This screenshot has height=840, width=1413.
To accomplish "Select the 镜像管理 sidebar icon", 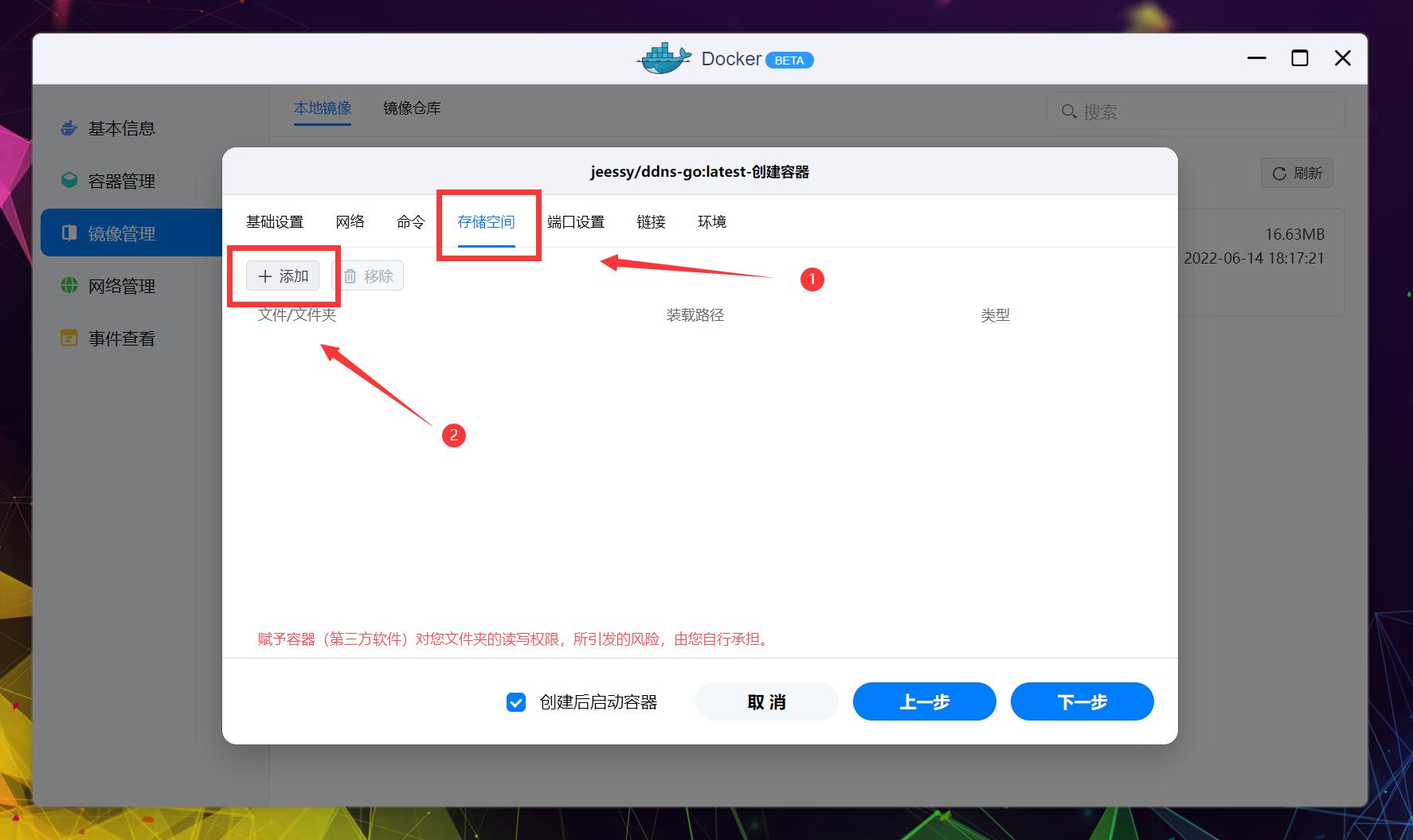I will pyautogui.click(x=68, y=232).
